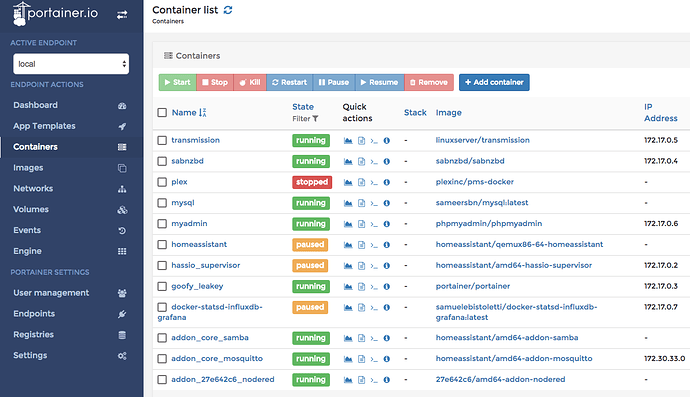Open logs icon for sabnzbd container

click(361, 162)
